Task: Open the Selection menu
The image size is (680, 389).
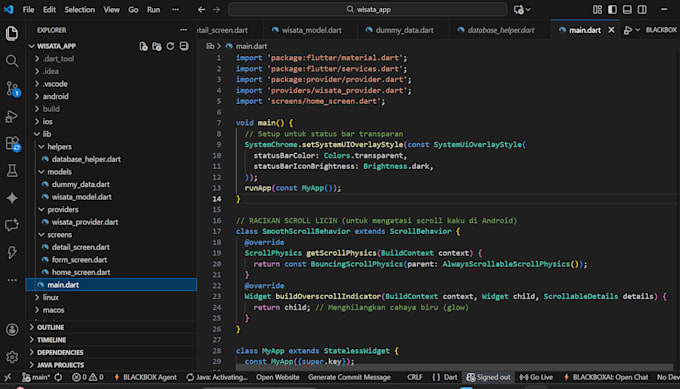Action: [79, 10]
